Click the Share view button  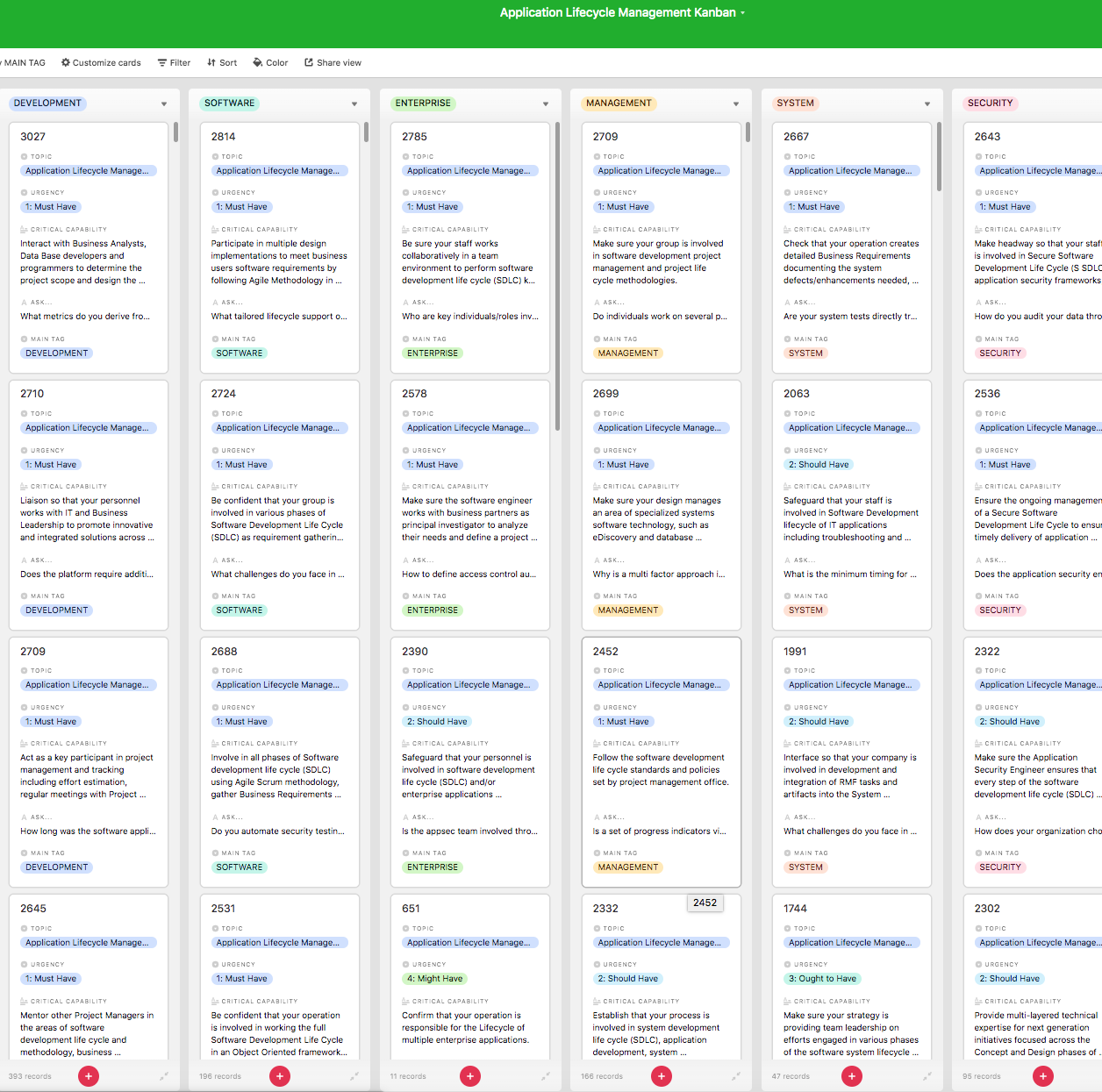click(x=333, y=63)
